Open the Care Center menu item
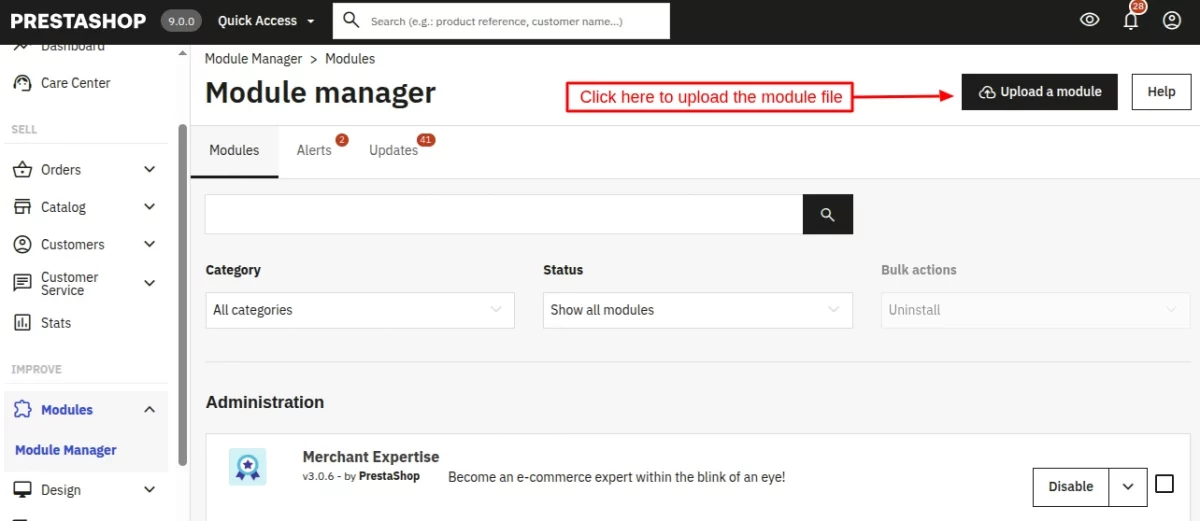Screen dimensions: 1200x521 click(x=76, y=83)
